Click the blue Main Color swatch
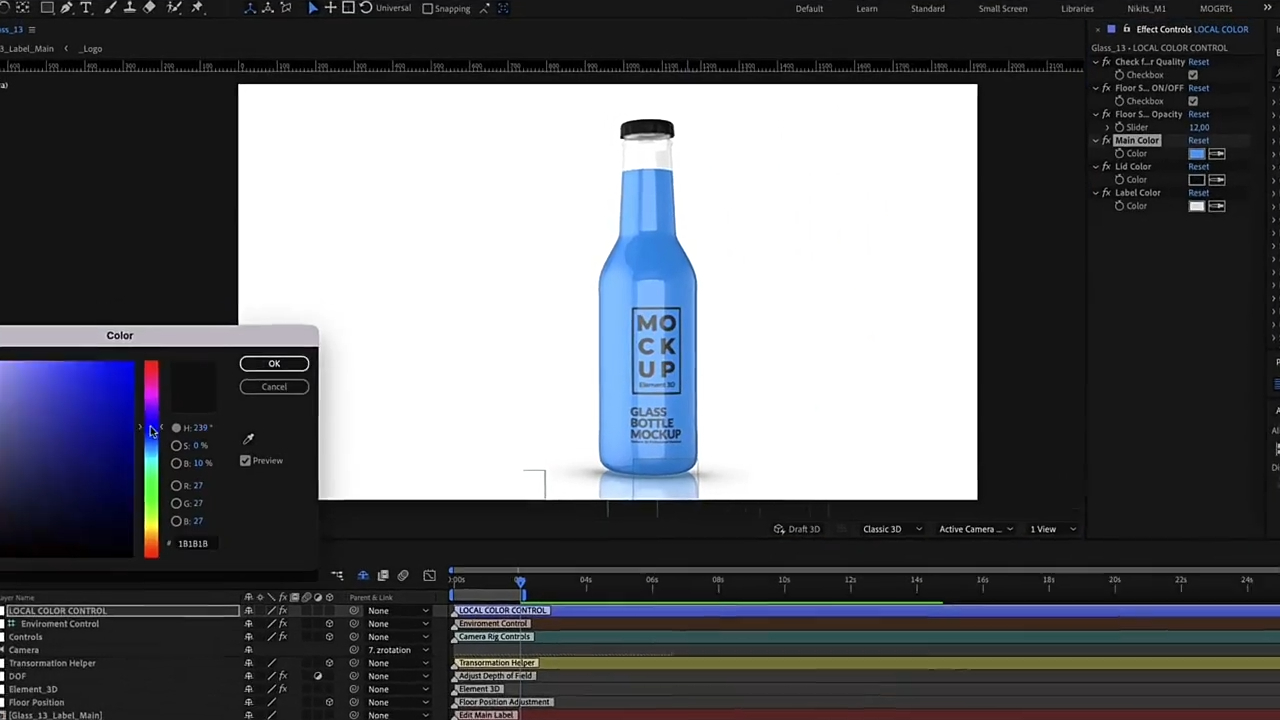This screenshot has height=720, width=1280. (1196, 154)
